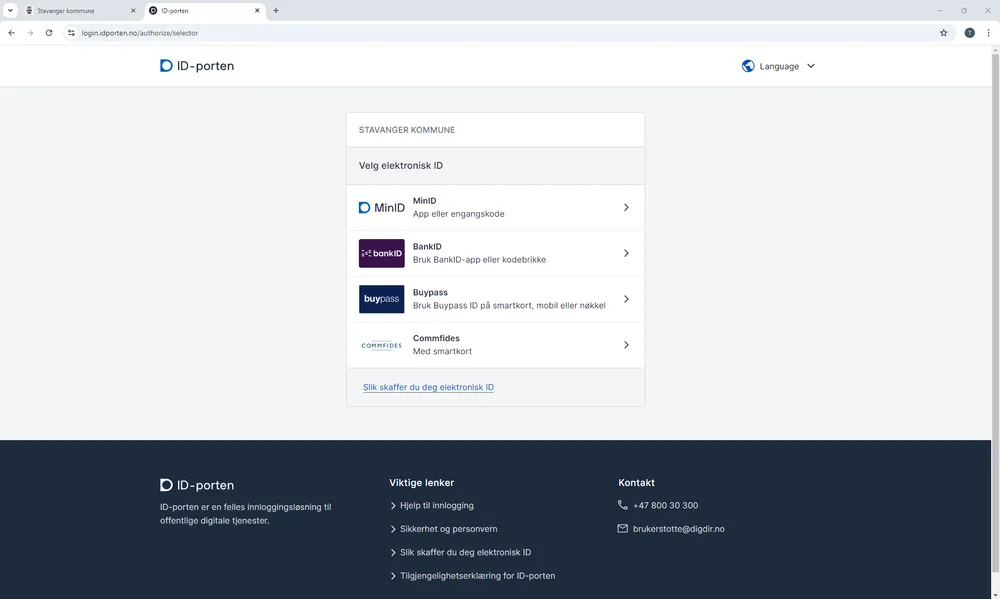Image resolution: width=1000 pixels, height=599 pixels.
Task: Expand the Language dropdown chevron
Action: tap(811, 66)
